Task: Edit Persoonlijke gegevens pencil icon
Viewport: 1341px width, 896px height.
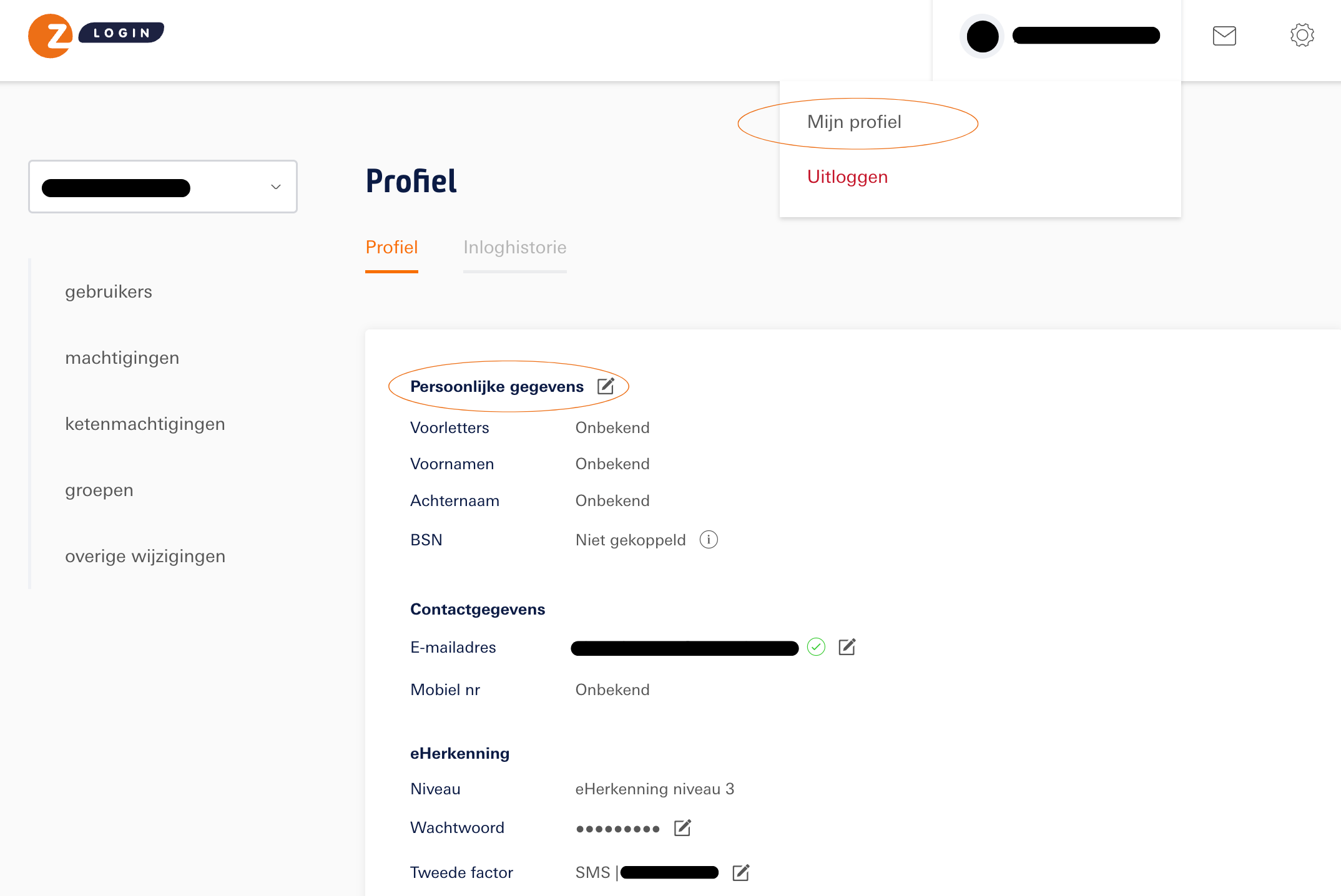Action: pyautogui.click(x=606, y=386)
